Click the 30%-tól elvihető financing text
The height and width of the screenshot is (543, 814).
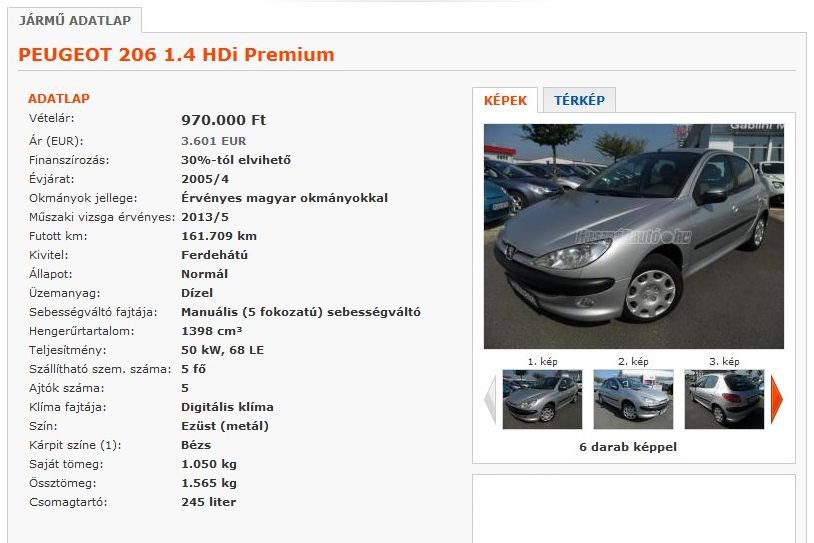(x=236, y=160)
